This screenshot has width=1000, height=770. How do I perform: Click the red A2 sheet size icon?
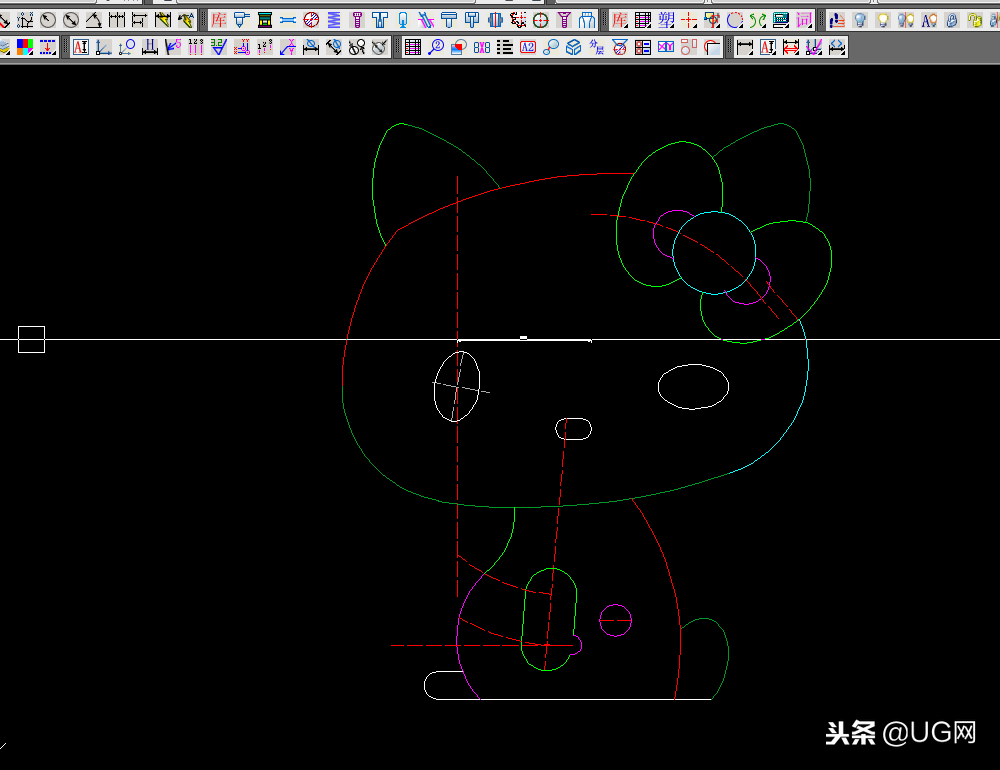tap(528, 47)
